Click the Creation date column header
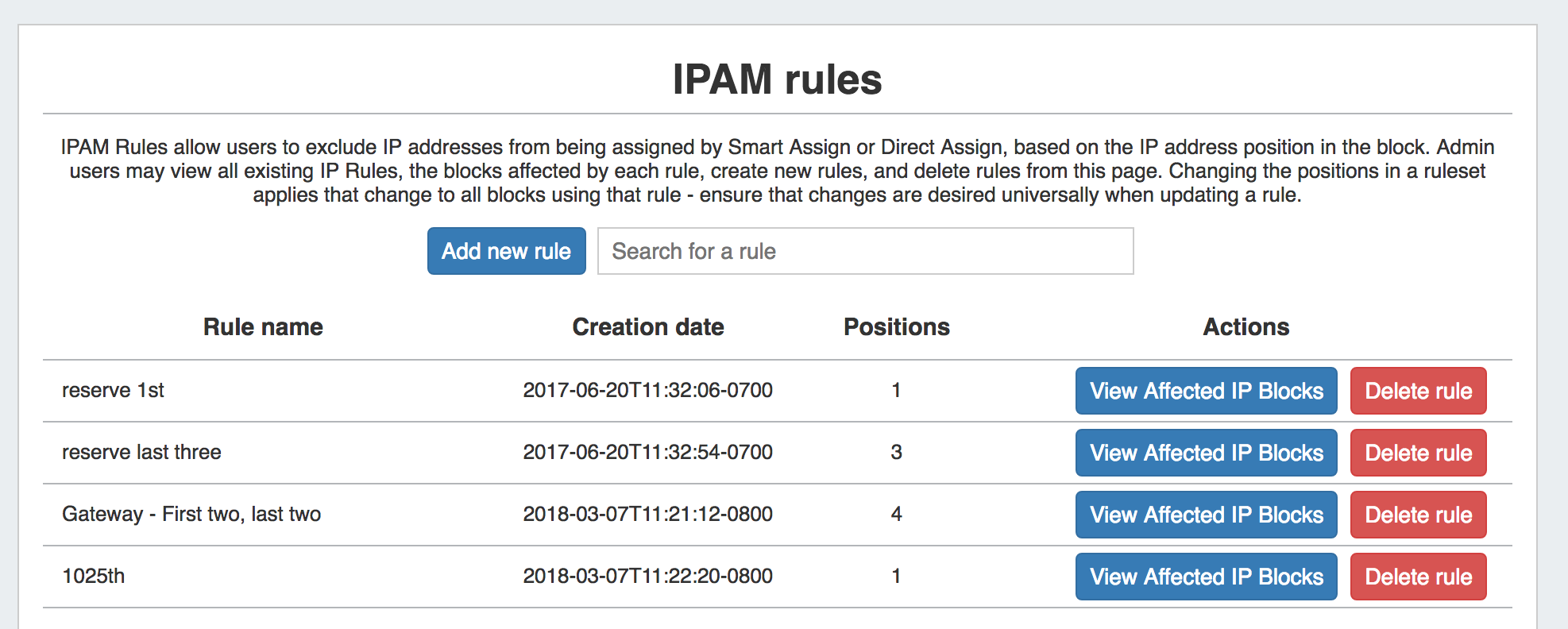This screenshot has width=1568, height=629. pyautogui.click(x=647, y=327)
